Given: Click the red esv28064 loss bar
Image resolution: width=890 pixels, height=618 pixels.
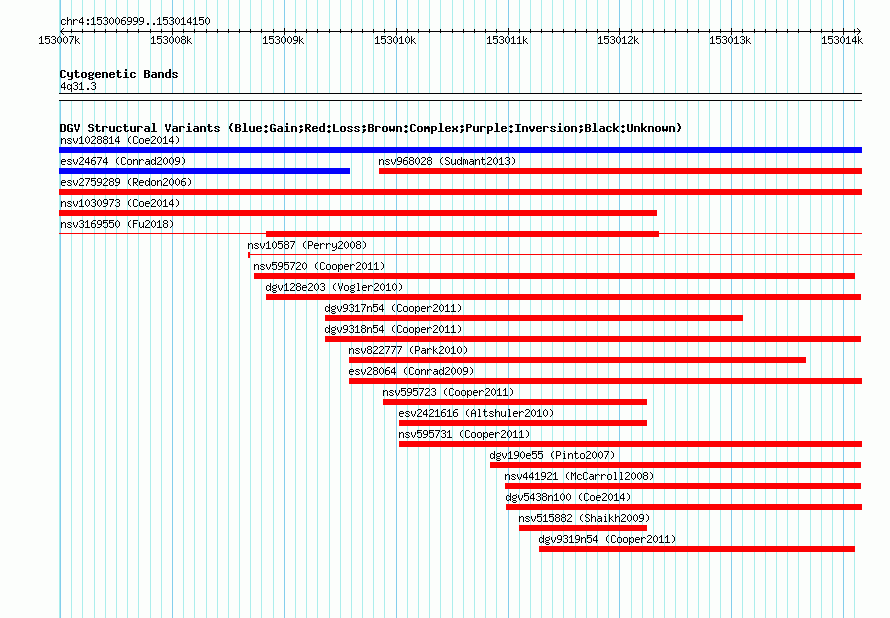Looking at the screenshot, I should (605, 381).
